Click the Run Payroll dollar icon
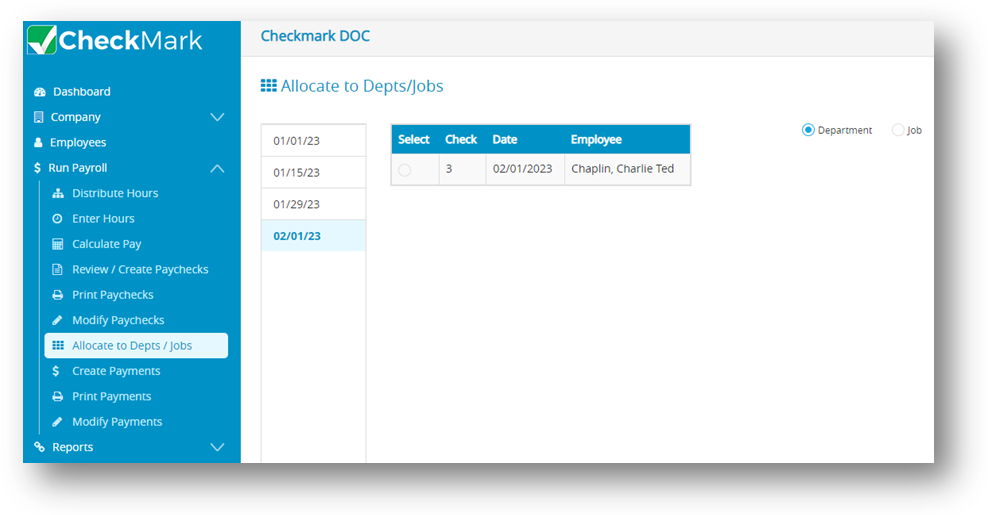 pos(37,168)
